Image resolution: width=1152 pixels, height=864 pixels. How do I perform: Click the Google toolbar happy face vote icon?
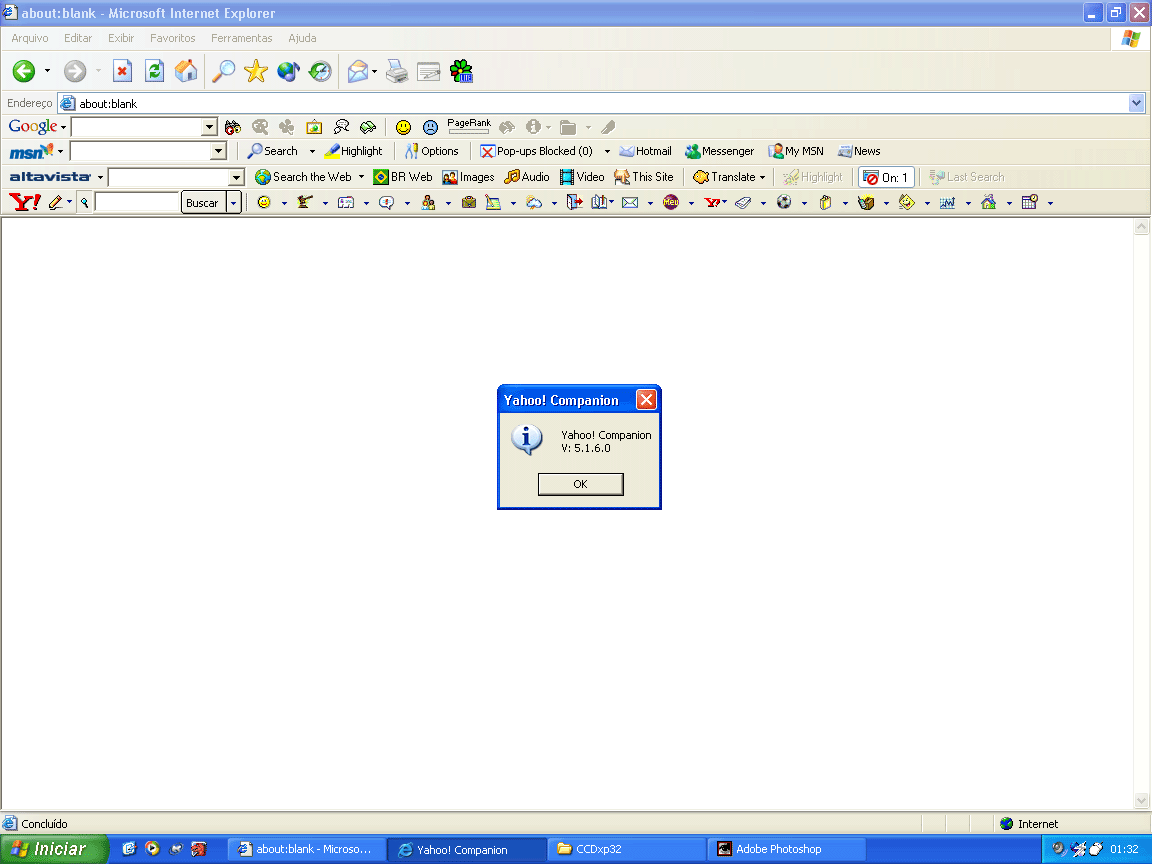(403, 127)
